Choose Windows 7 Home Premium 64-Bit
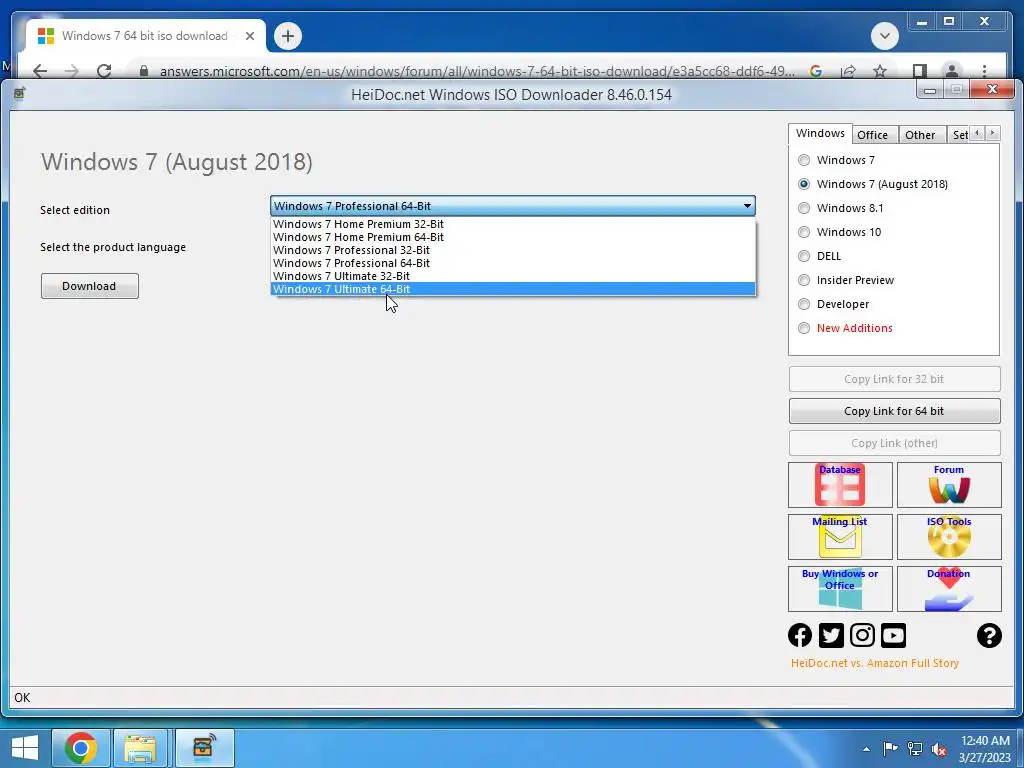Screen dimensions: 1024x768 pyautogui.click(x=513, y=237)
